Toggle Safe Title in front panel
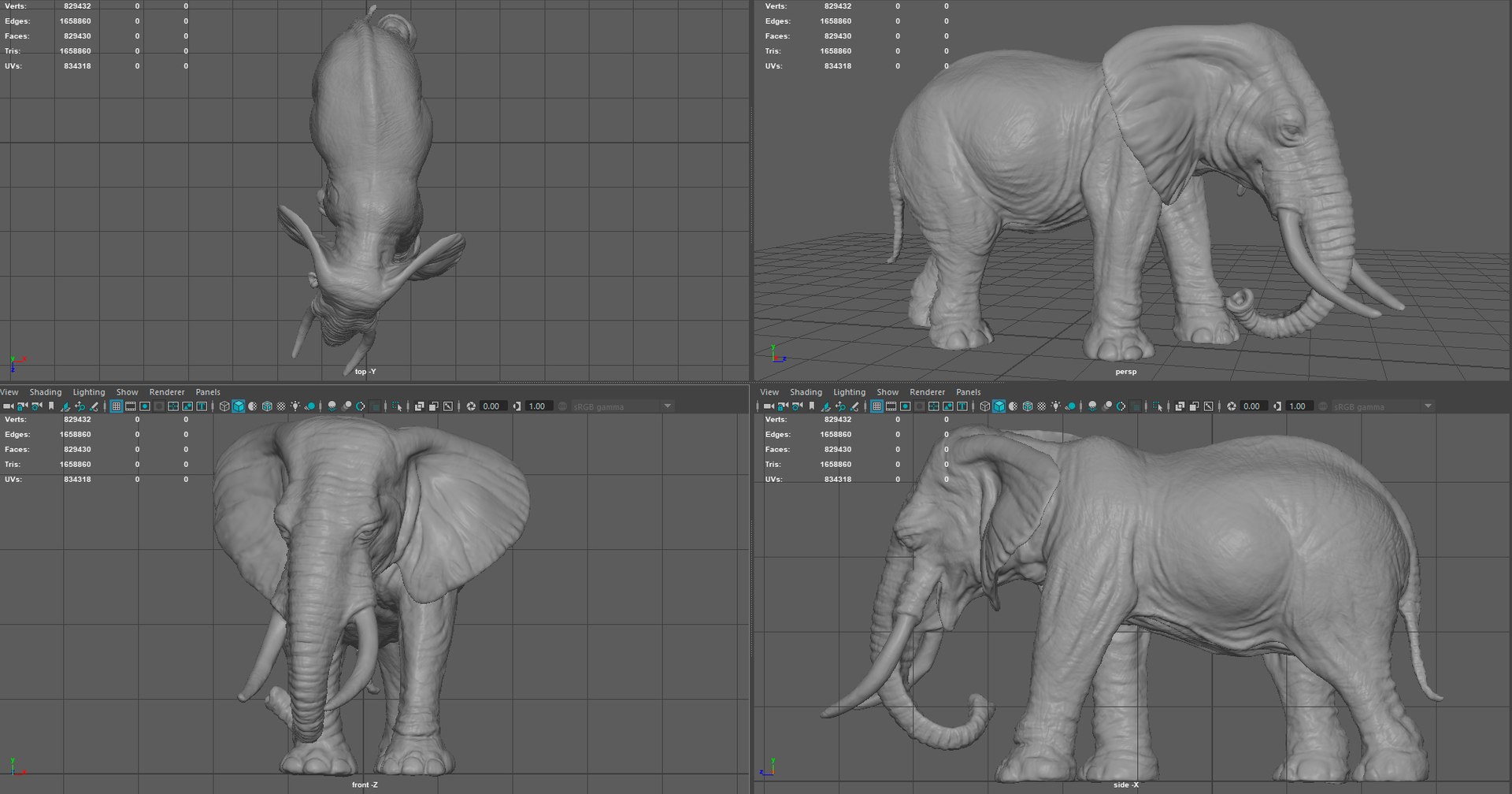 coord(202,406)
